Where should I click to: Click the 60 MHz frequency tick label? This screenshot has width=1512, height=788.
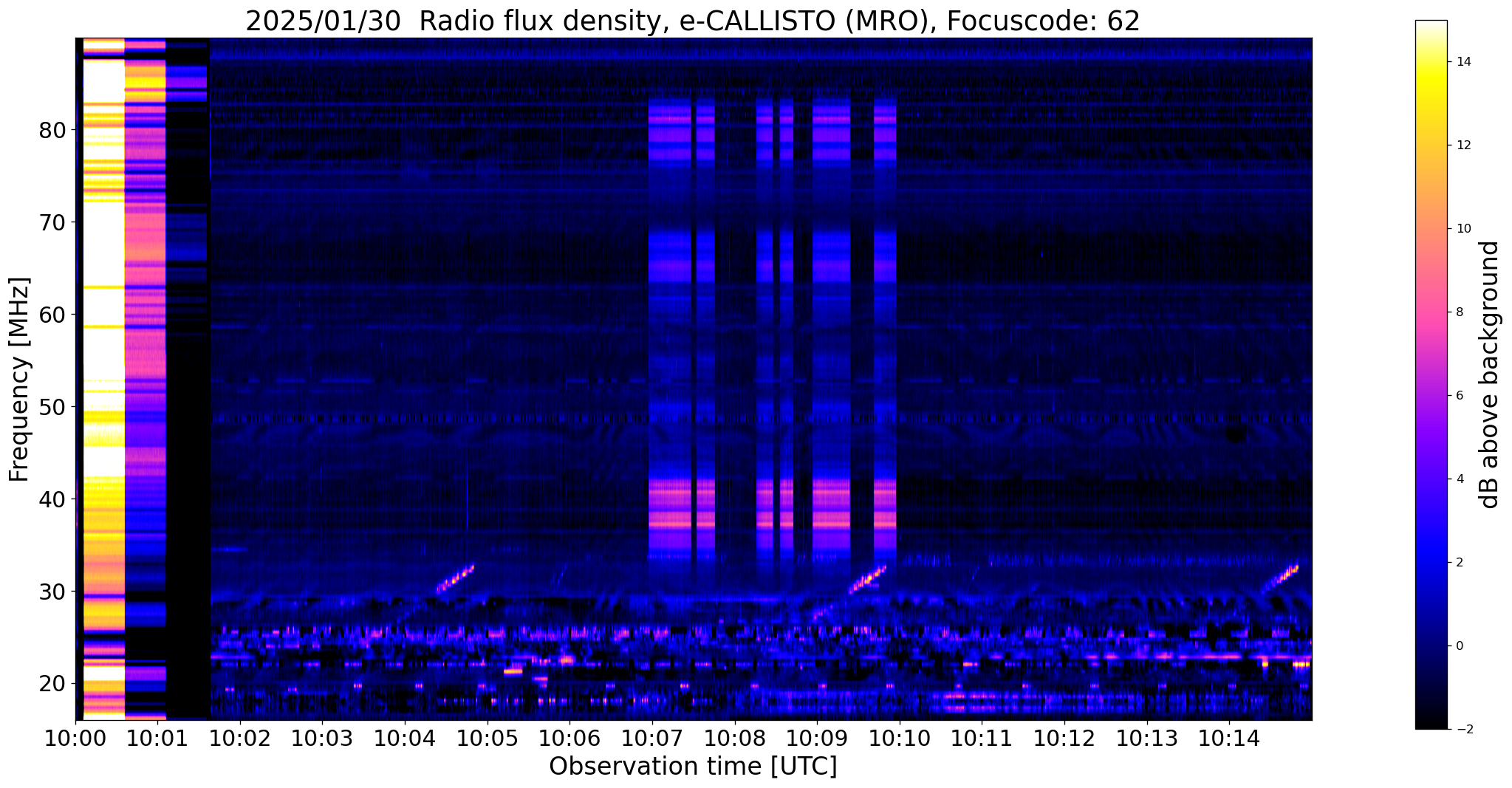(52, 315)
